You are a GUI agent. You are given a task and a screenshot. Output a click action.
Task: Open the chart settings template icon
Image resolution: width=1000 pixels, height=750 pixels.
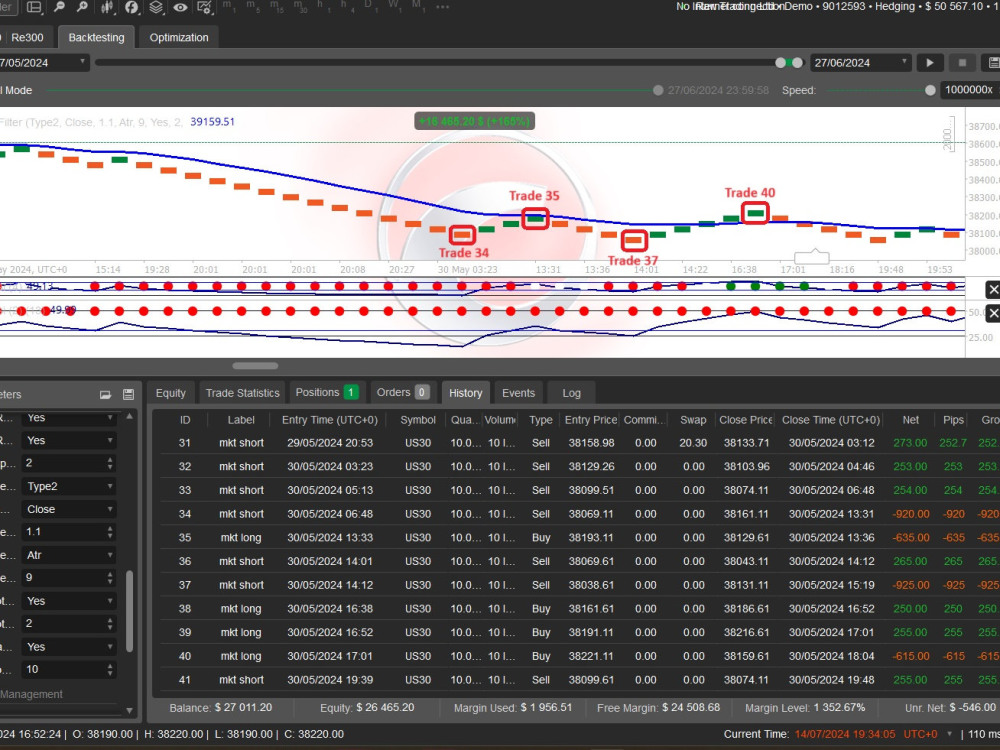pyautogui.click(x=205, y=7)
